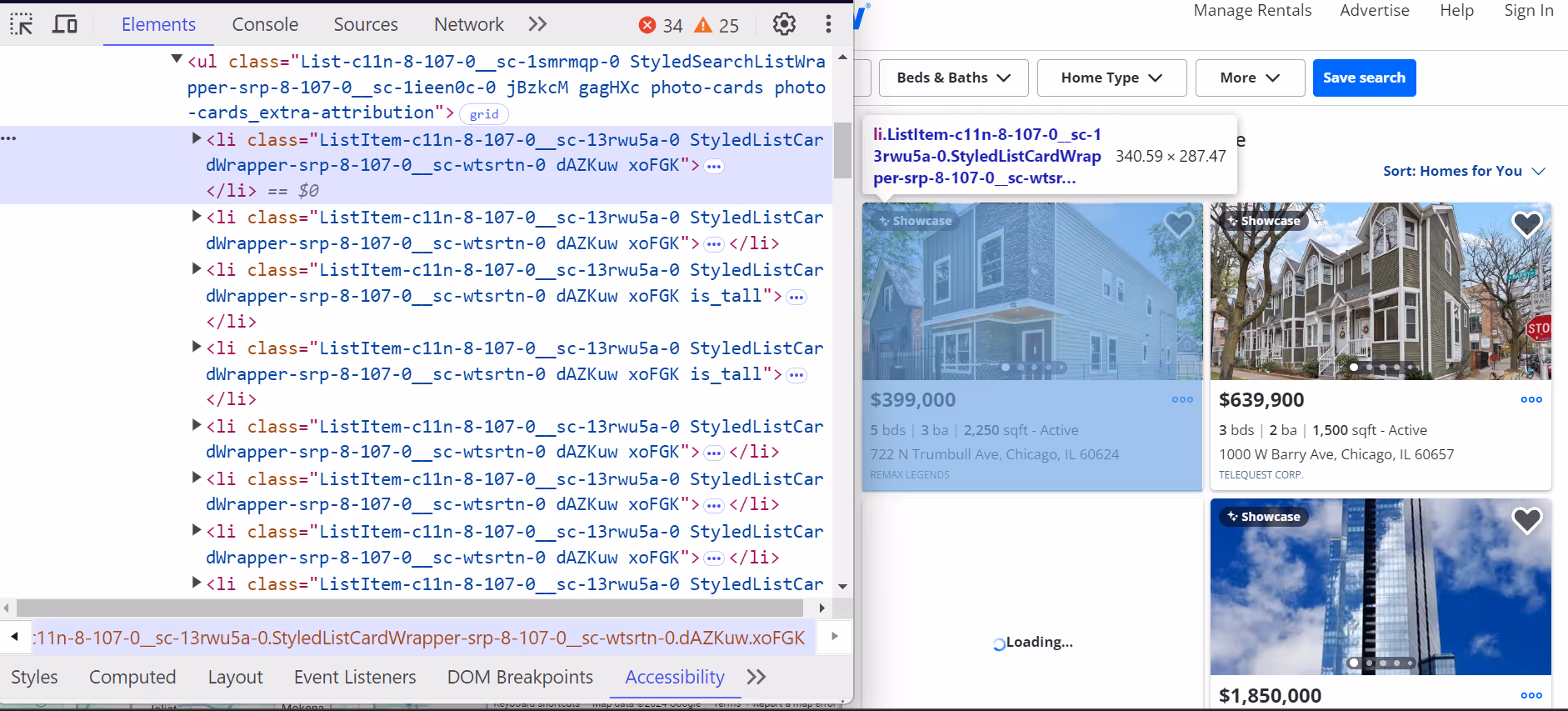Image resolution: width=1568 pixels, height=711 pixels.
Task: Expand the second li element triangle
Action: pyautogui.click(x=197, y=216)
